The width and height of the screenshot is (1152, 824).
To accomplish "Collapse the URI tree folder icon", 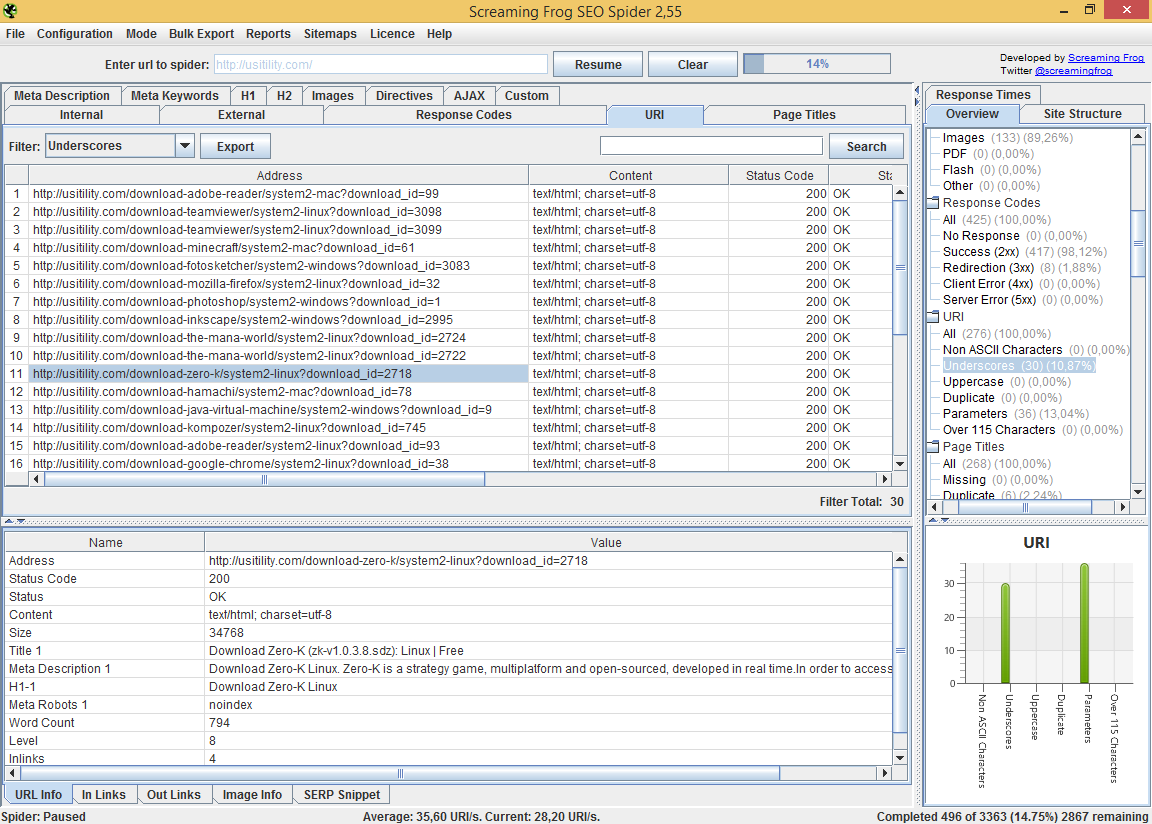I will (933, 317).
